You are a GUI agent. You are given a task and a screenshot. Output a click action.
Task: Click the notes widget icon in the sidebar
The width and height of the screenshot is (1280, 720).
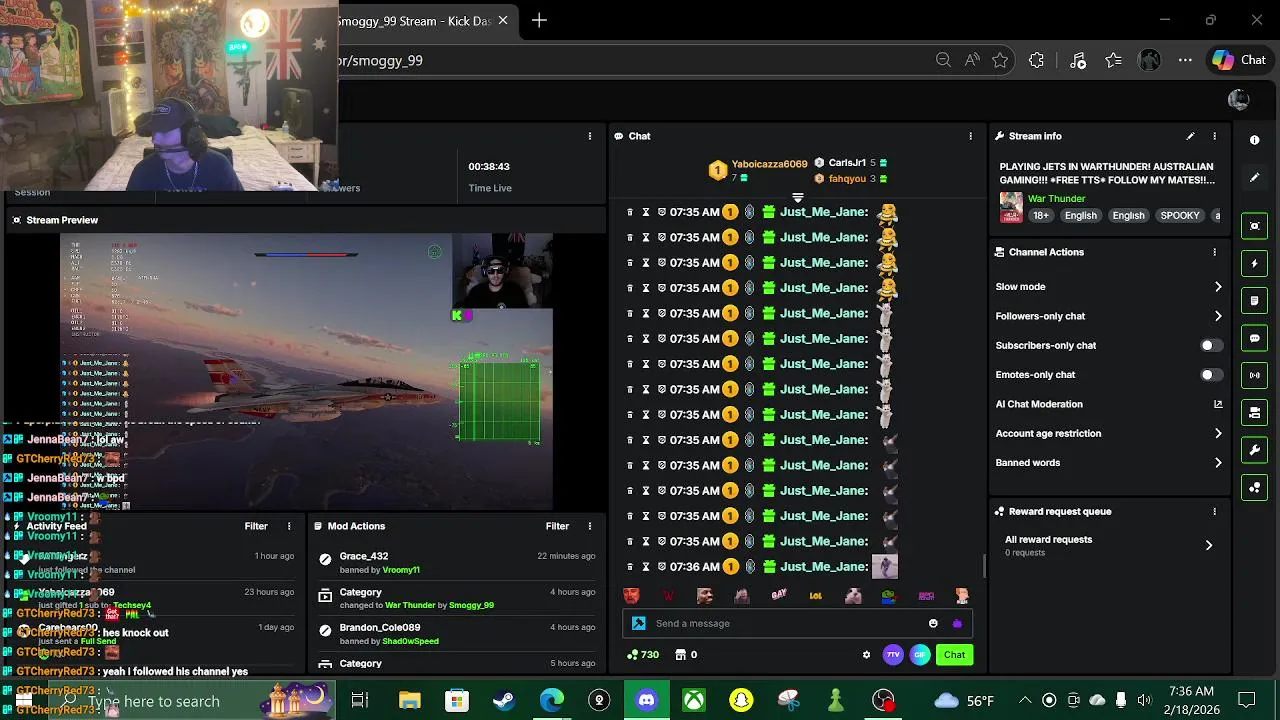tap(1255, 301)
